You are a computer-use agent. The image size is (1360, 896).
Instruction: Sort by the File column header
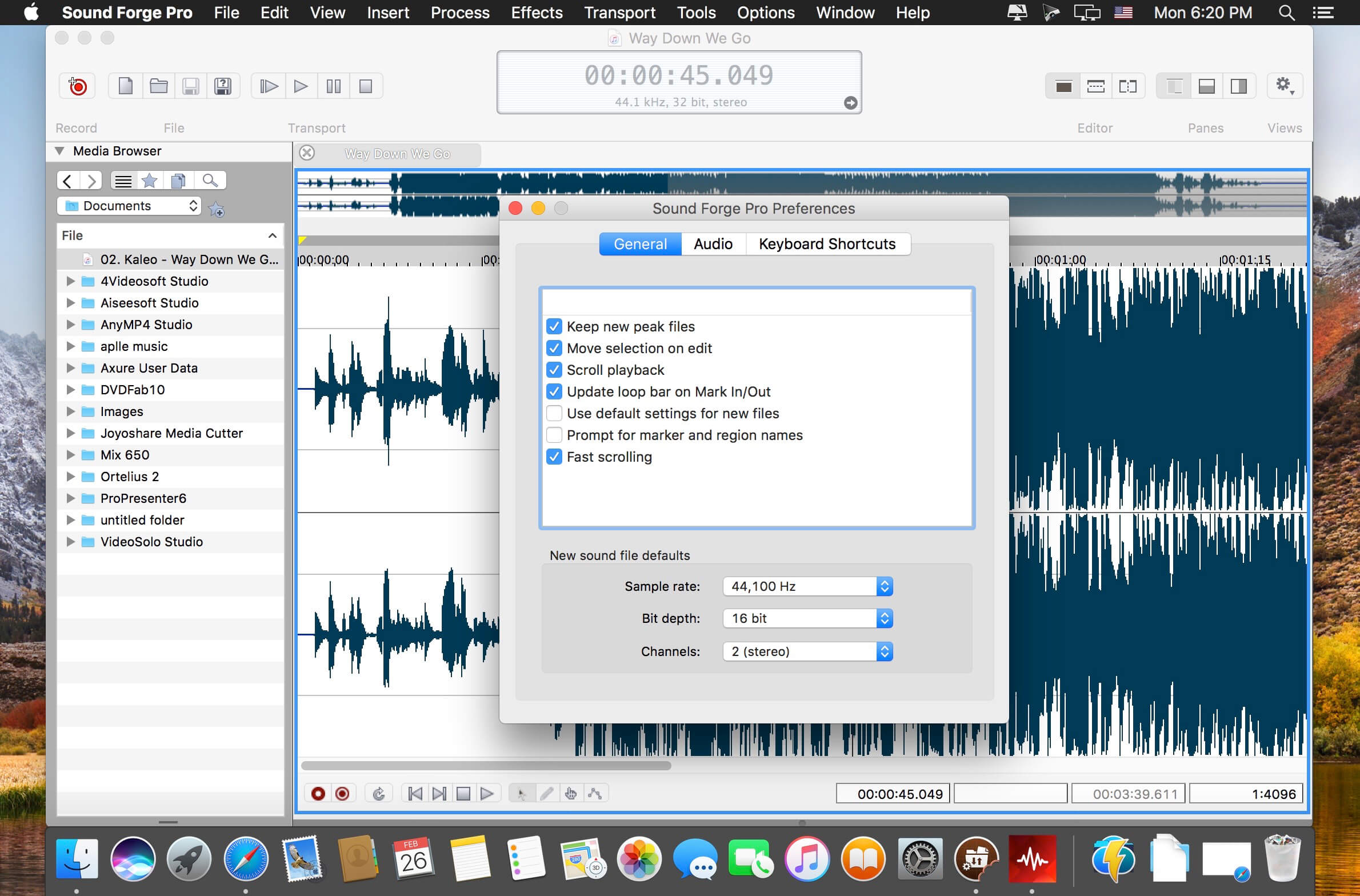[170, 235]
